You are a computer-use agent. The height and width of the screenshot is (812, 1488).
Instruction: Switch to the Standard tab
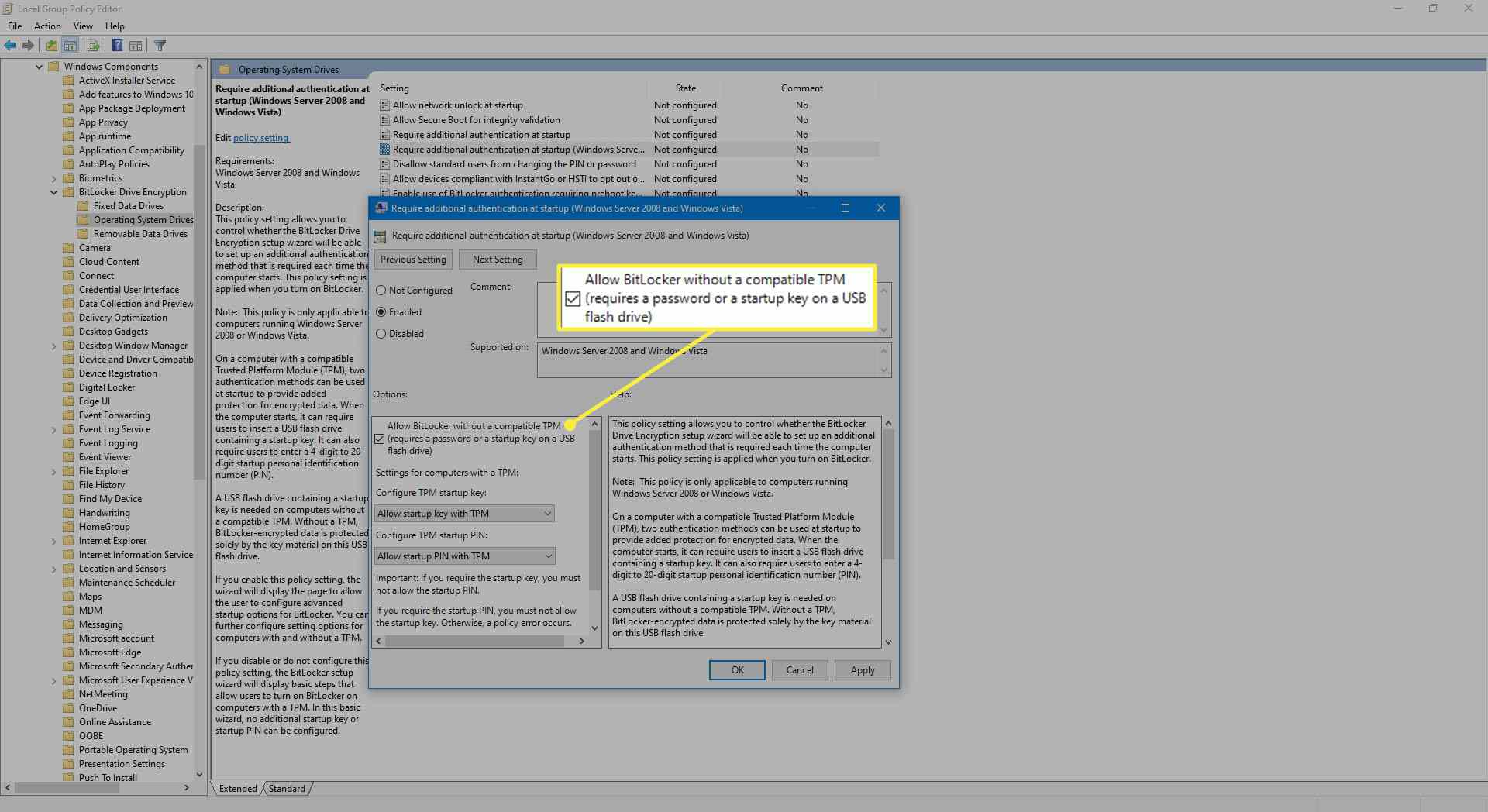point(287,789)
